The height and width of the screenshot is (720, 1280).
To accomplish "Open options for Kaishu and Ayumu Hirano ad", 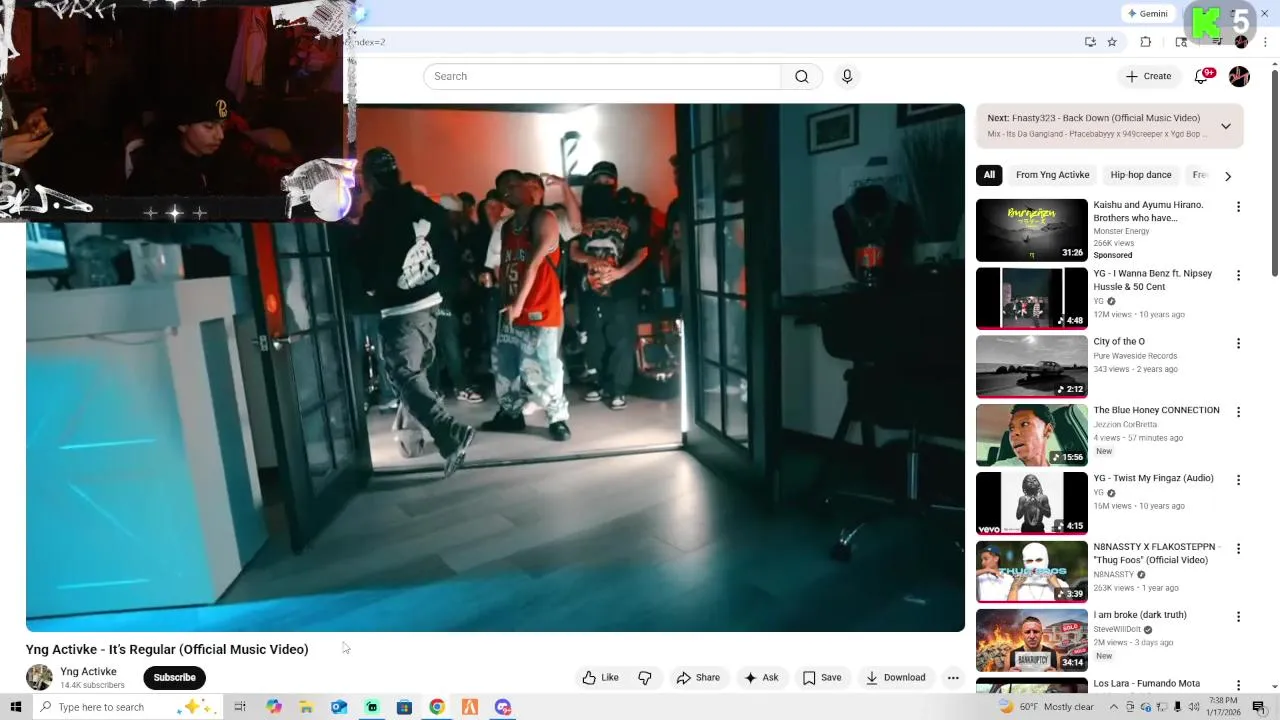I will tap(1238, 207).
